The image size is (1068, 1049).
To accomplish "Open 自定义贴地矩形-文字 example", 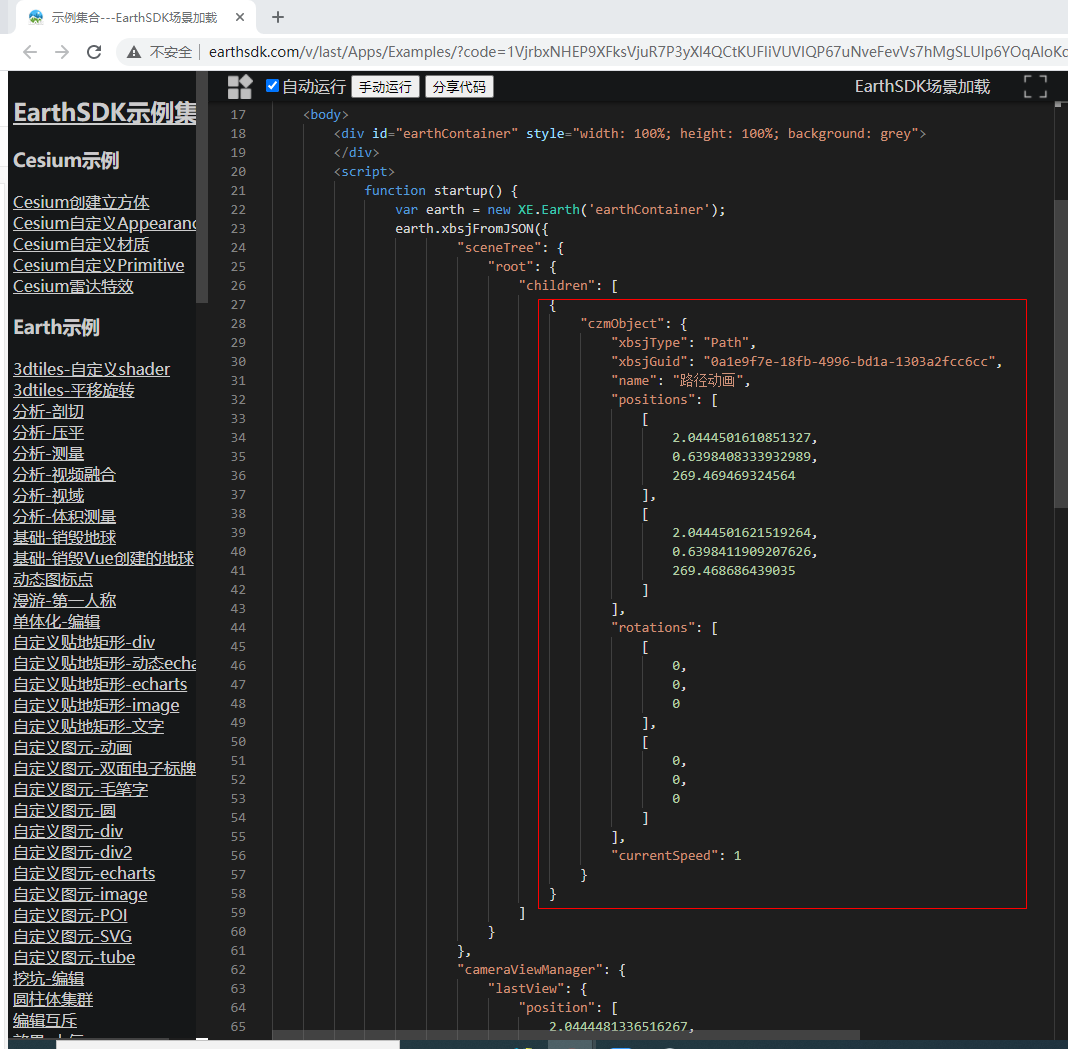I will click(89, 727).
